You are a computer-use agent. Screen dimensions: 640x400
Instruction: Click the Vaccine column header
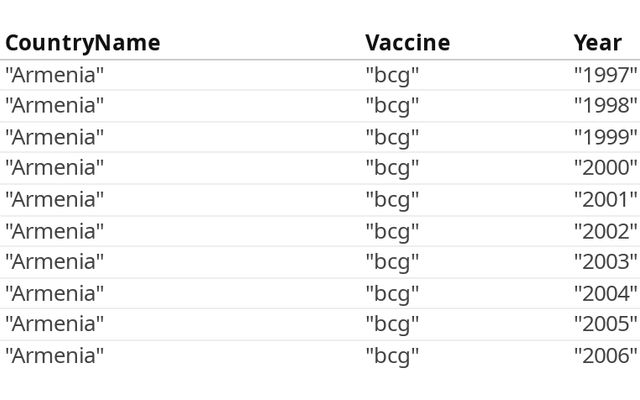click(407, 43)
